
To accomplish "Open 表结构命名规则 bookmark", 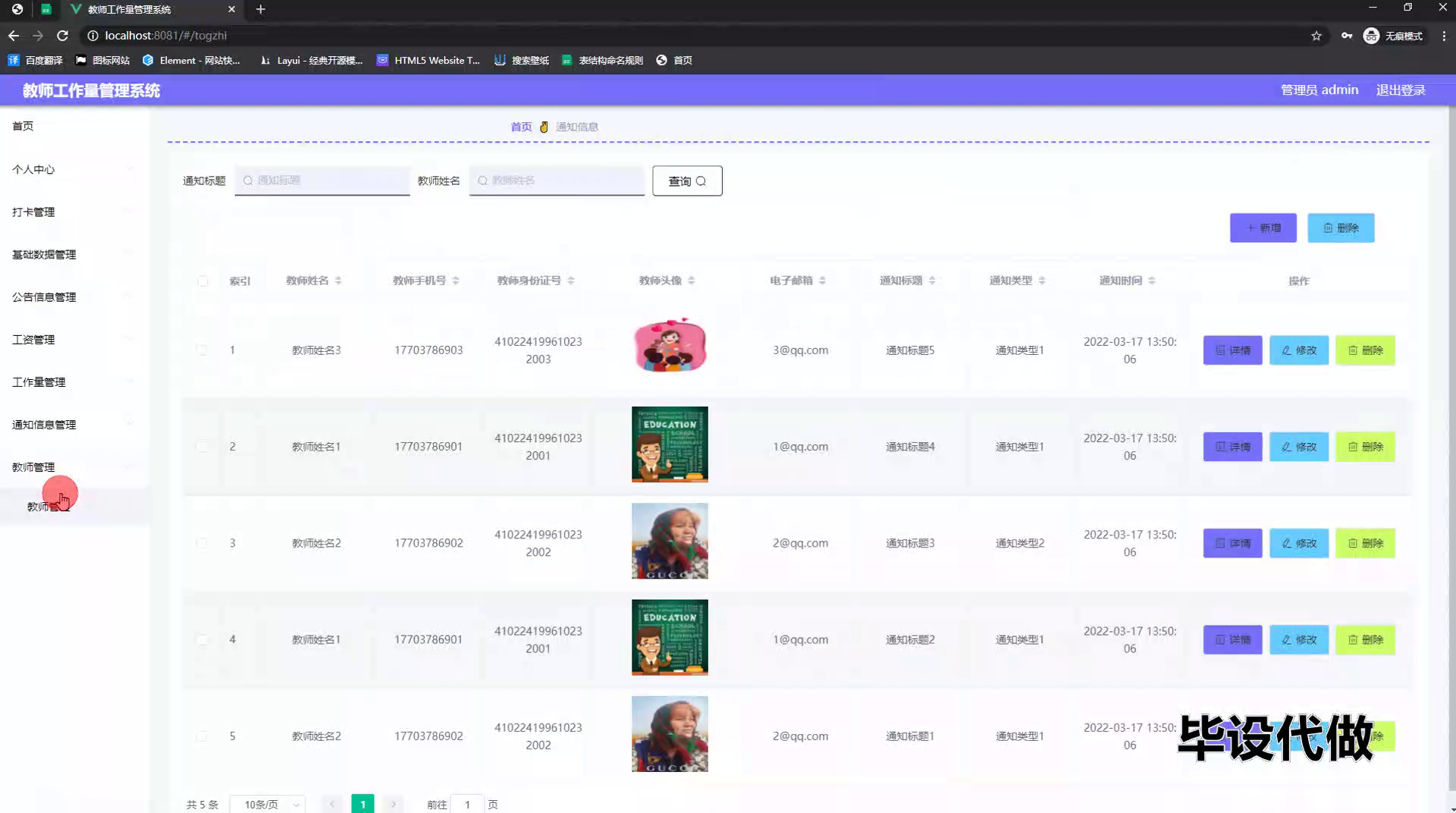I will click(x=602, y=60).
